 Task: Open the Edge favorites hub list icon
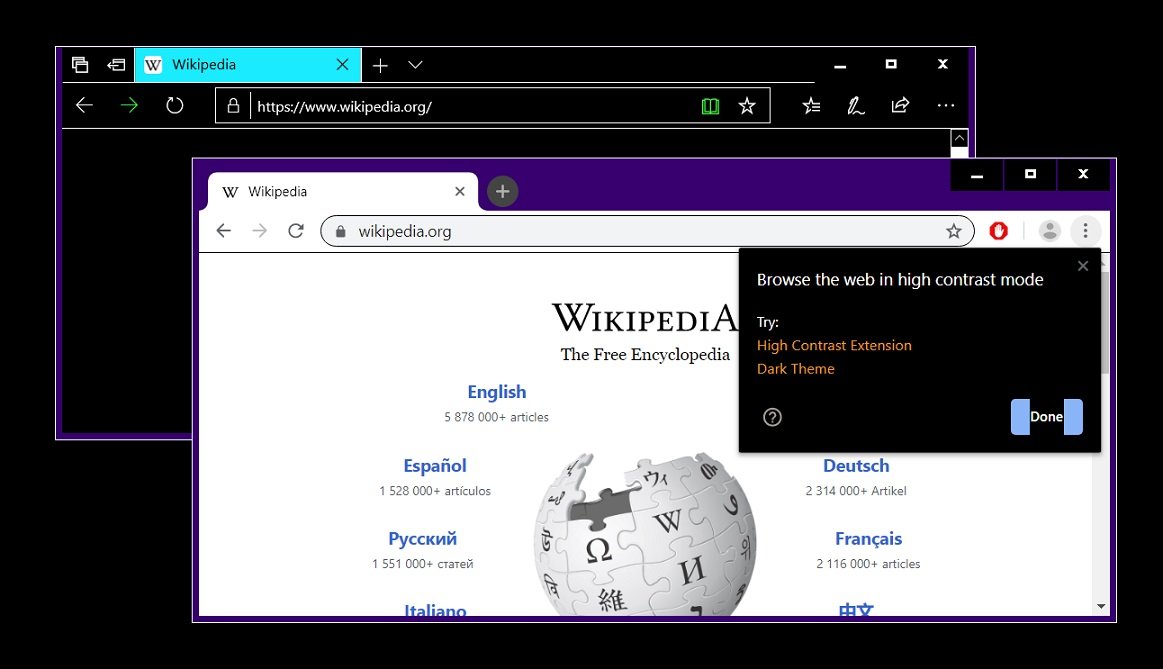pos(811,106)
